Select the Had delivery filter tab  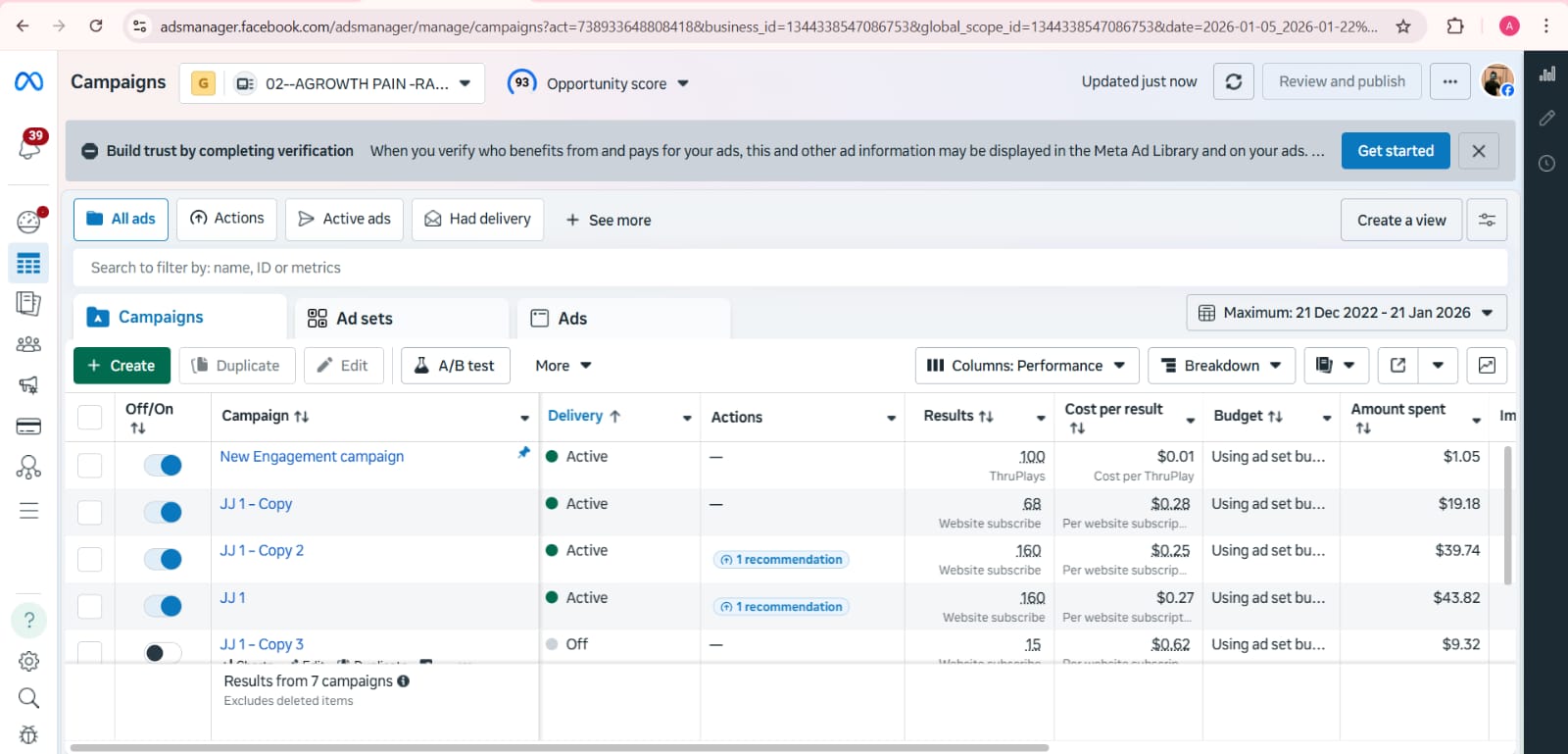tap(478, 220)
